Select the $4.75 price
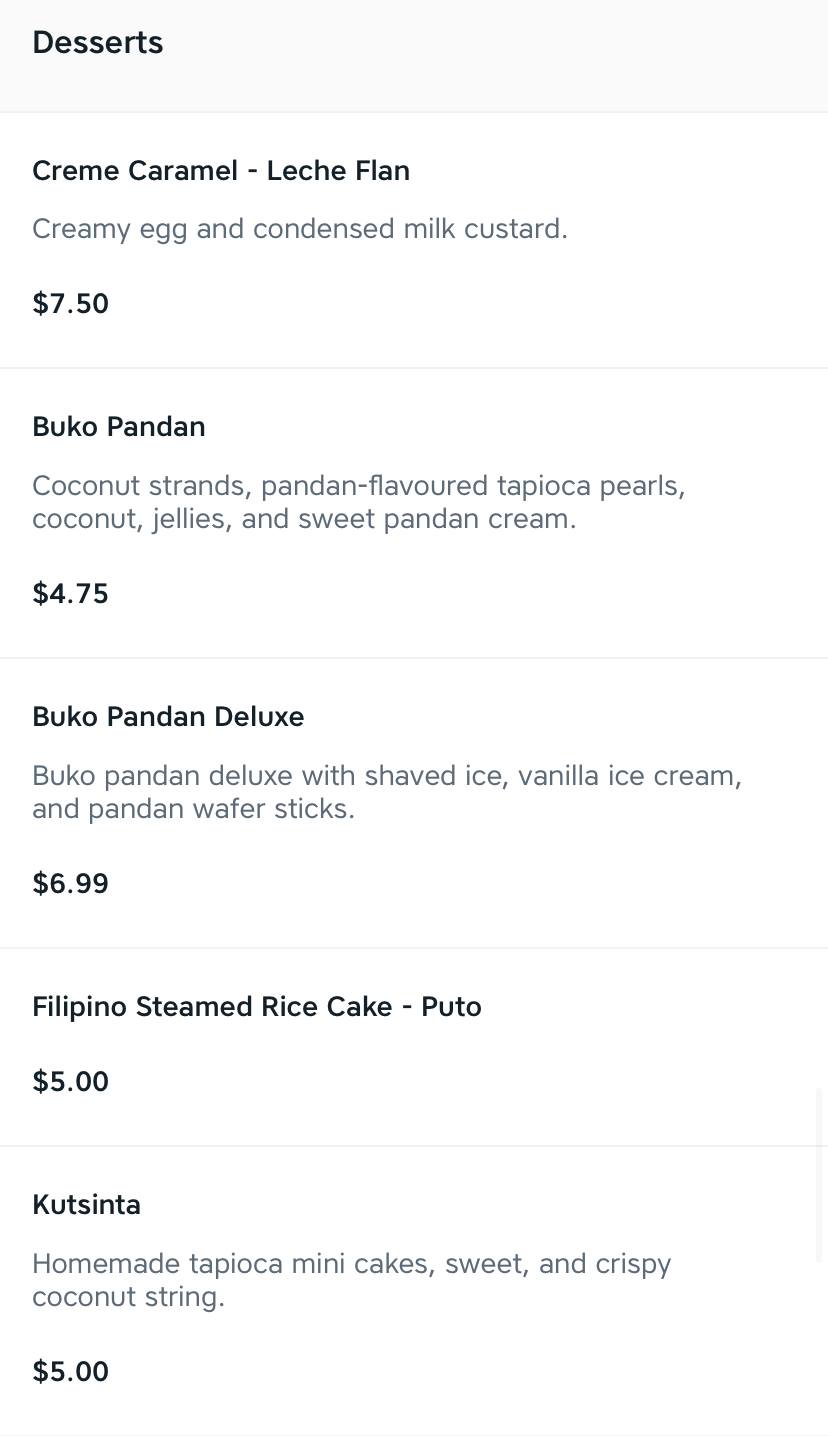This screenshot has height=1436, width=828. click(71, 594)
